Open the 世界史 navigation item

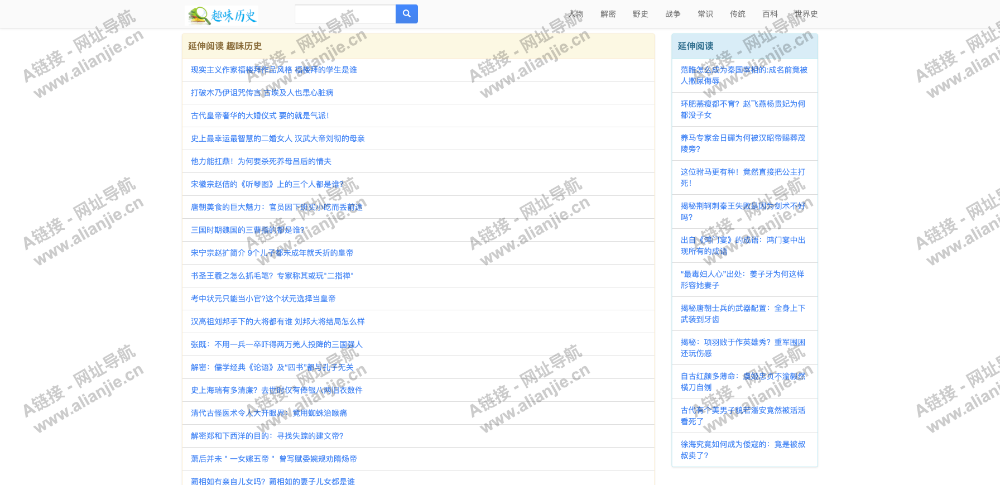coord(806,14)
